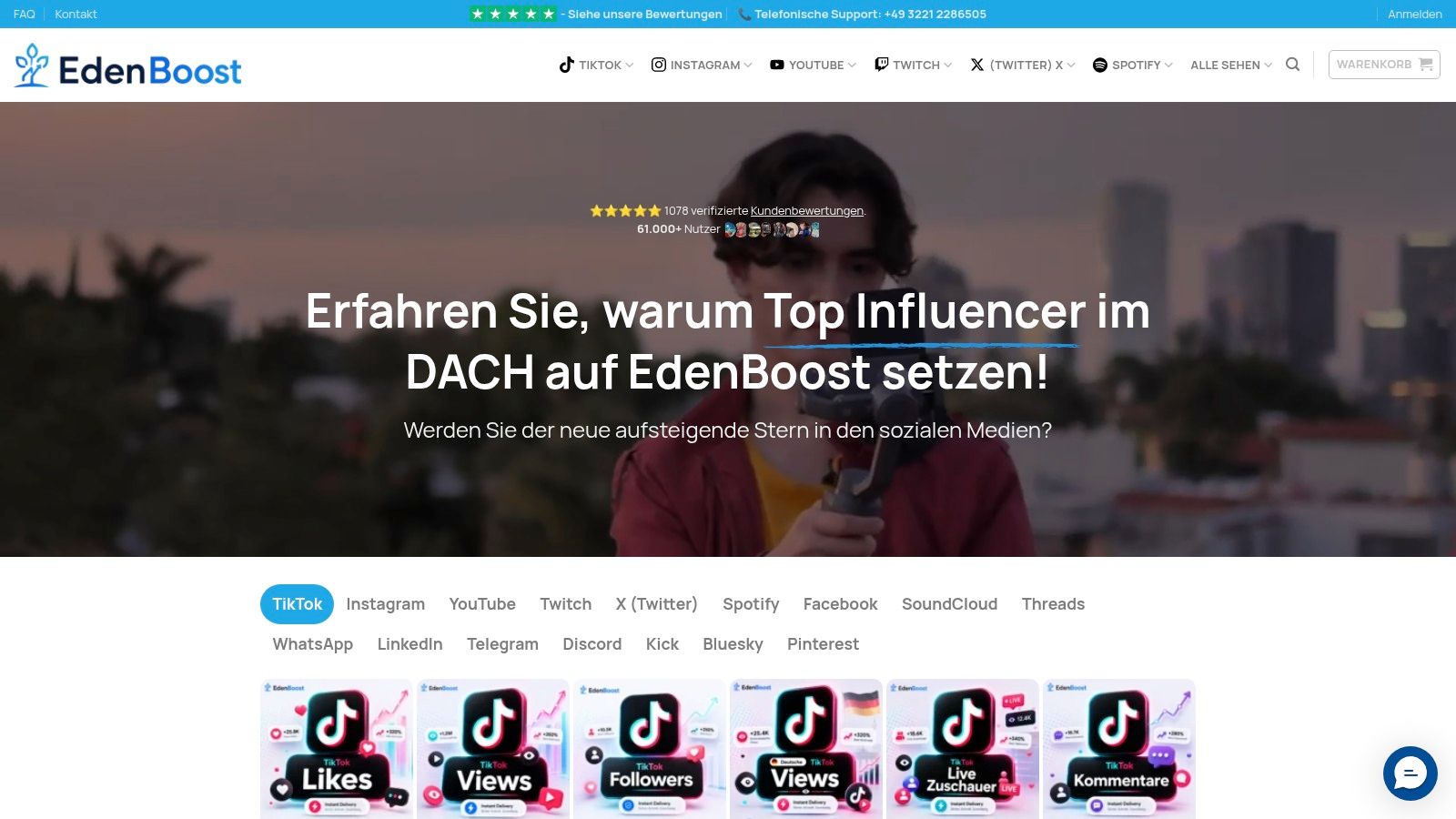Click the Instagram icon in navigation

[x=659, y=65]
